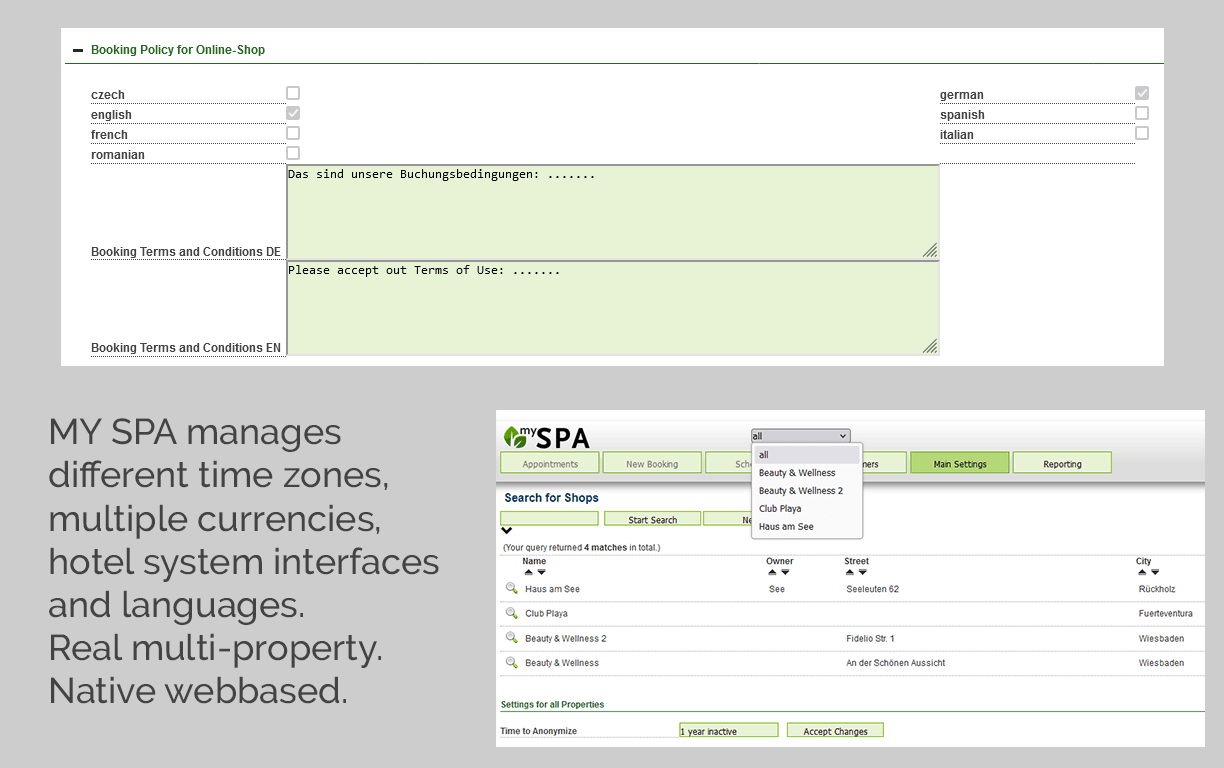Viewport: 1224px width, 768px height.
Task: Enable the czech language checkbox
Action: pos(293,93)
